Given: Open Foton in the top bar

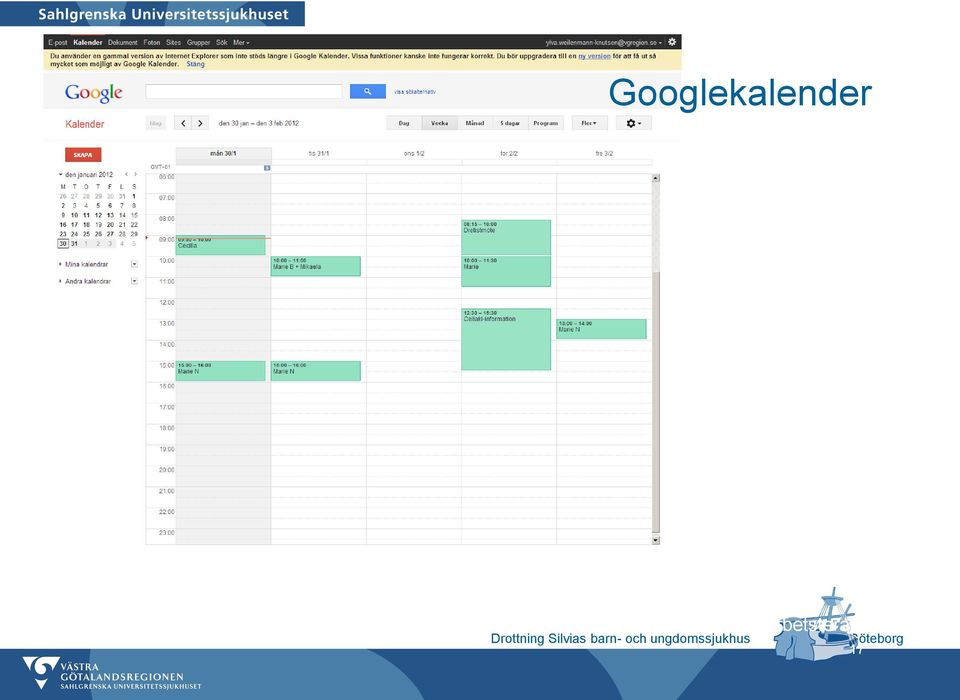Looking at the screenshot, I should (152, 43).
